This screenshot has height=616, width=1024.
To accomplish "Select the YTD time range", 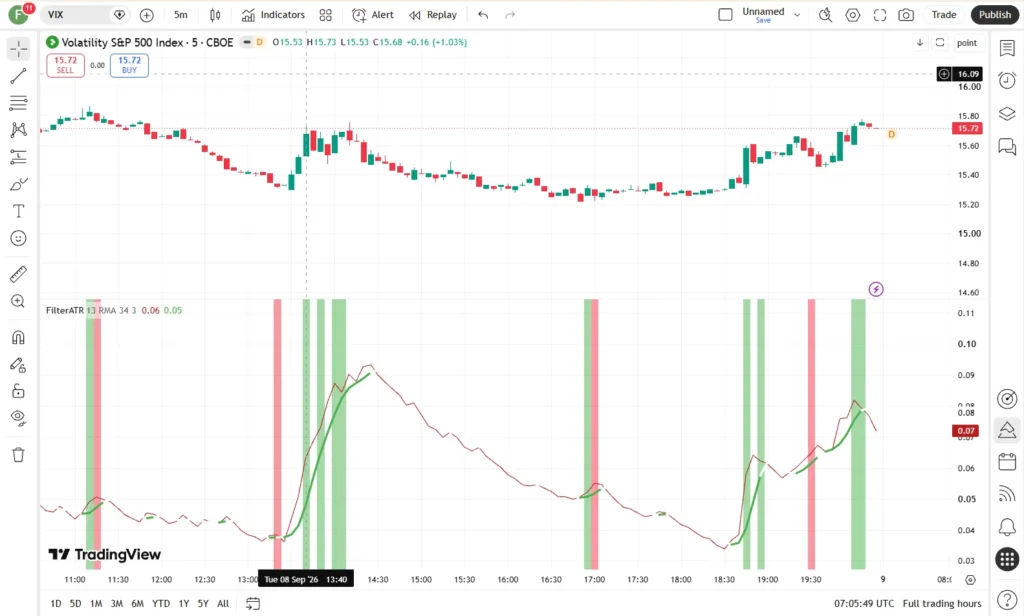I will [x=161, y=604].
